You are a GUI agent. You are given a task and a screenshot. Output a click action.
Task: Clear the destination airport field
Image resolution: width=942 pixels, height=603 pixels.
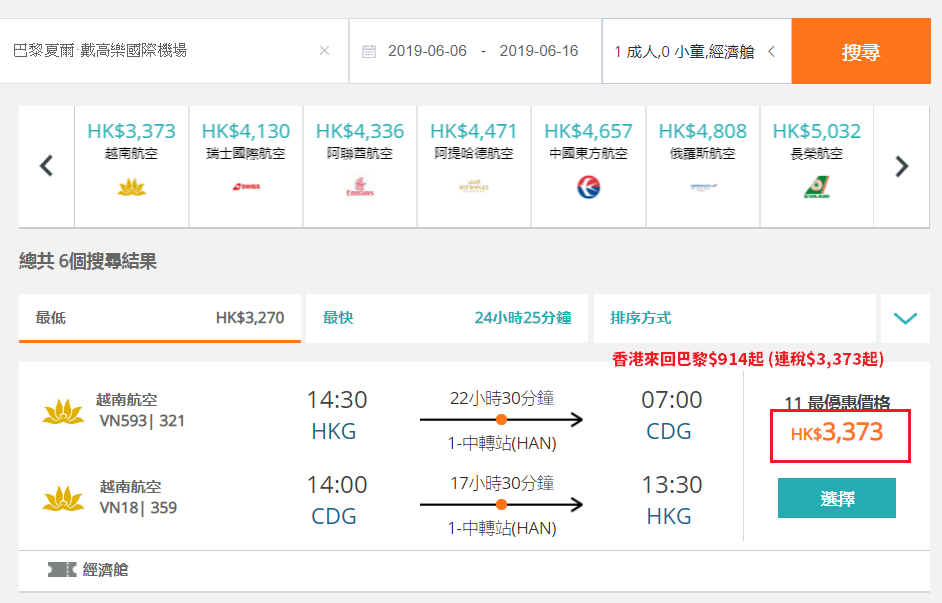pos(324,50)
